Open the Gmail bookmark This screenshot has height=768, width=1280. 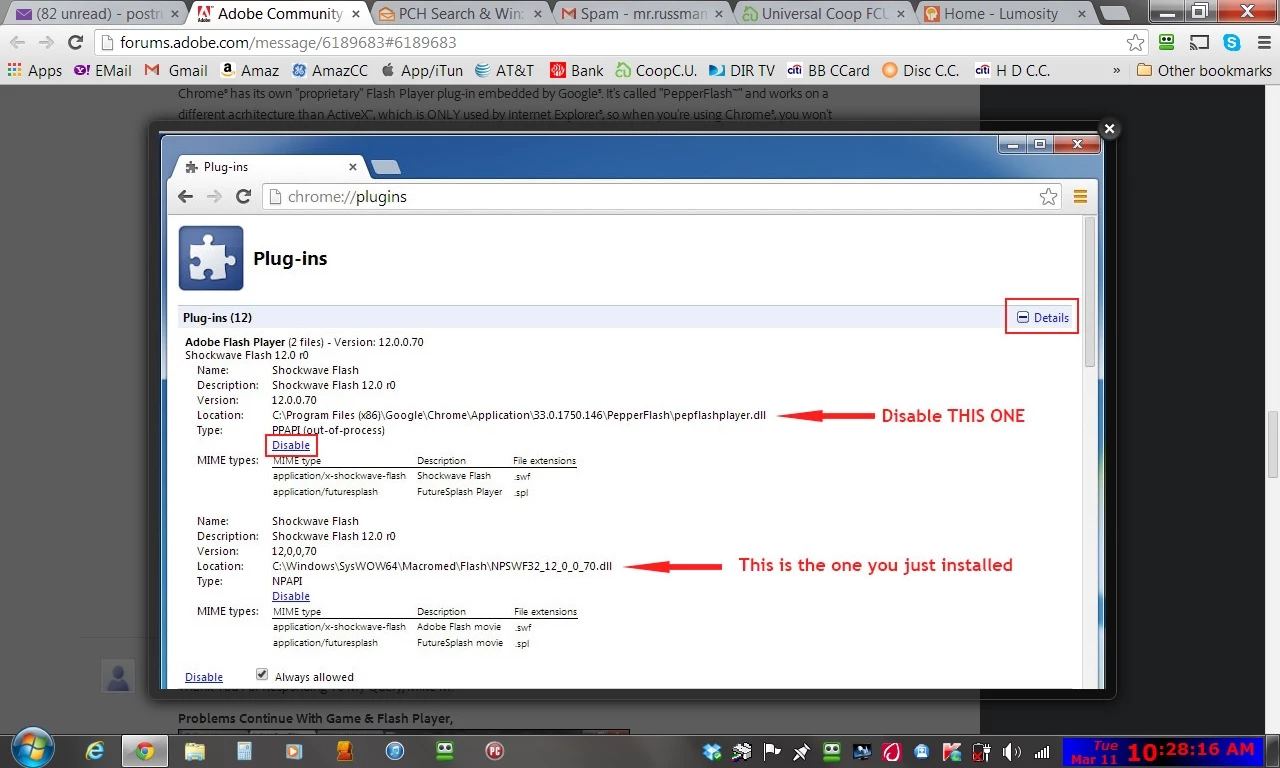click(x=177, y=70)
